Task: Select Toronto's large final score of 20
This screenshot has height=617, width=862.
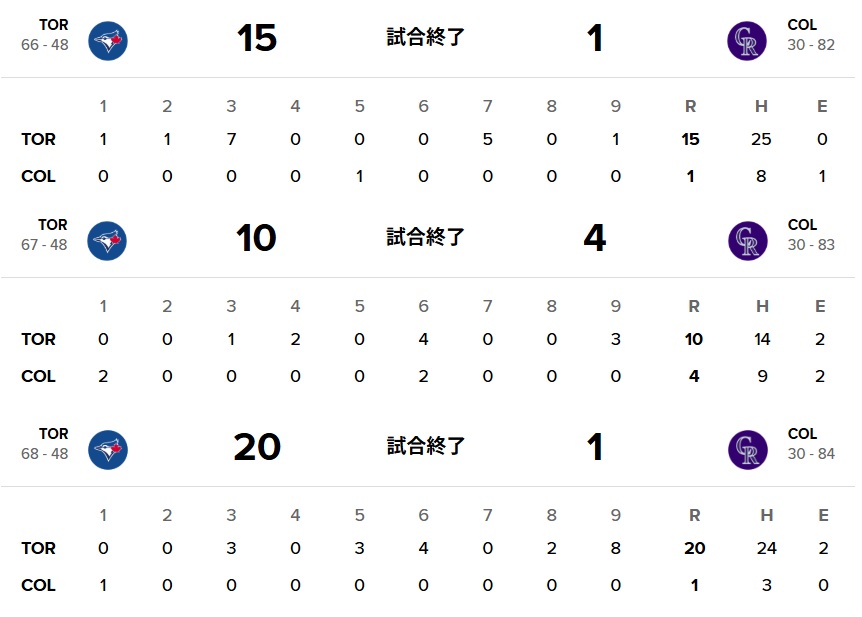Action: pyautogui.click(x=257, y=447)
